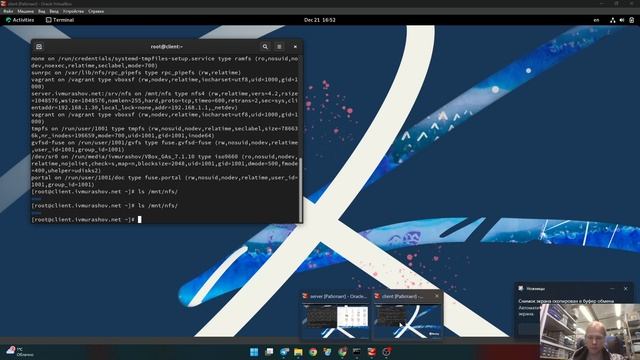Open the VirtualBox Файл menu

click(x=8, y=11)
